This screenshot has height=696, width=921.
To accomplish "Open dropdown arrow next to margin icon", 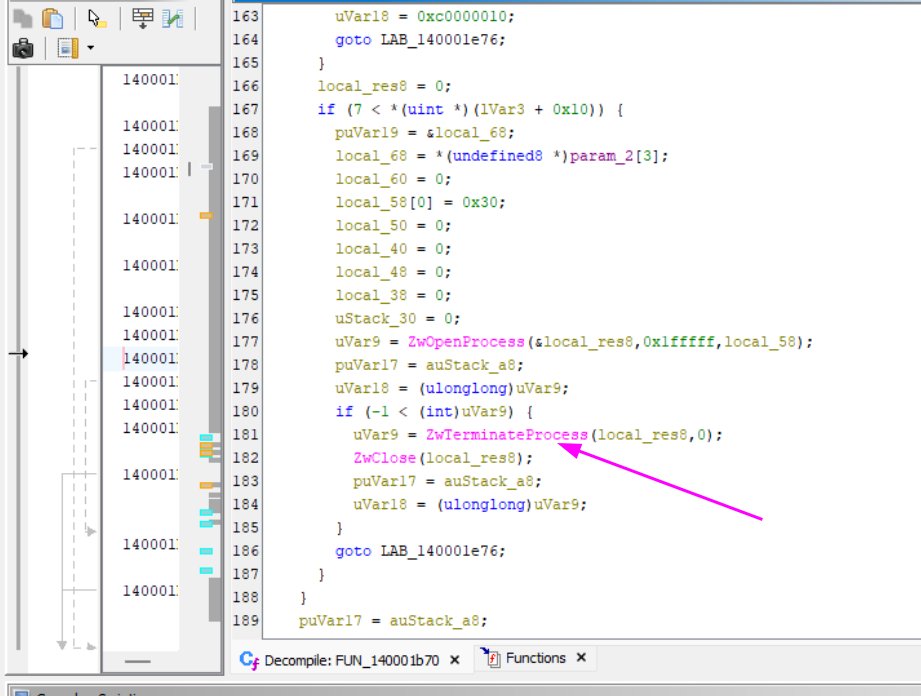I will click(x=90, y=48).
